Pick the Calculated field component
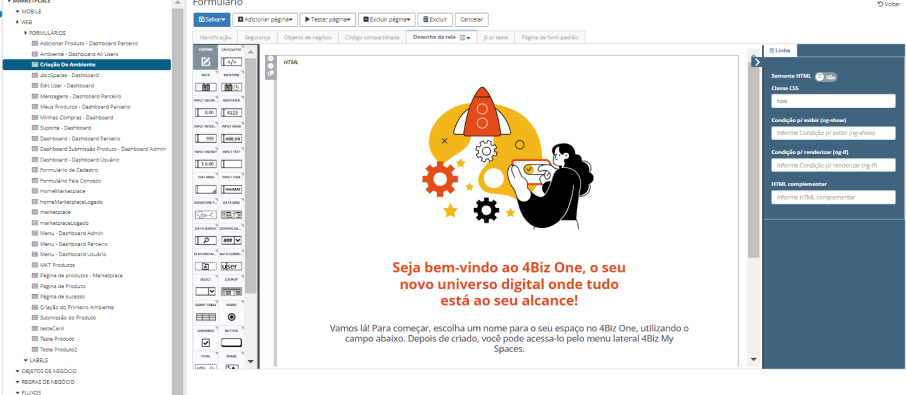 [231, 58]
